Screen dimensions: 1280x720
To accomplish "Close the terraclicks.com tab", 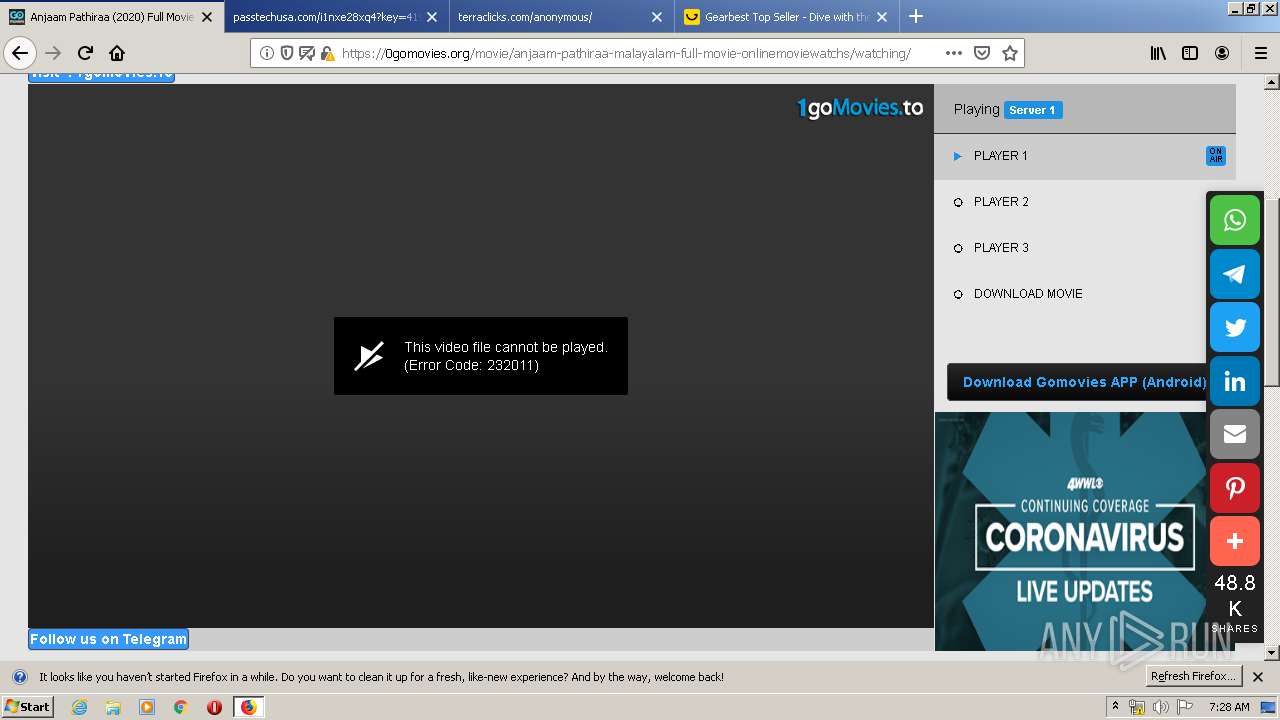I will [657, 17].
